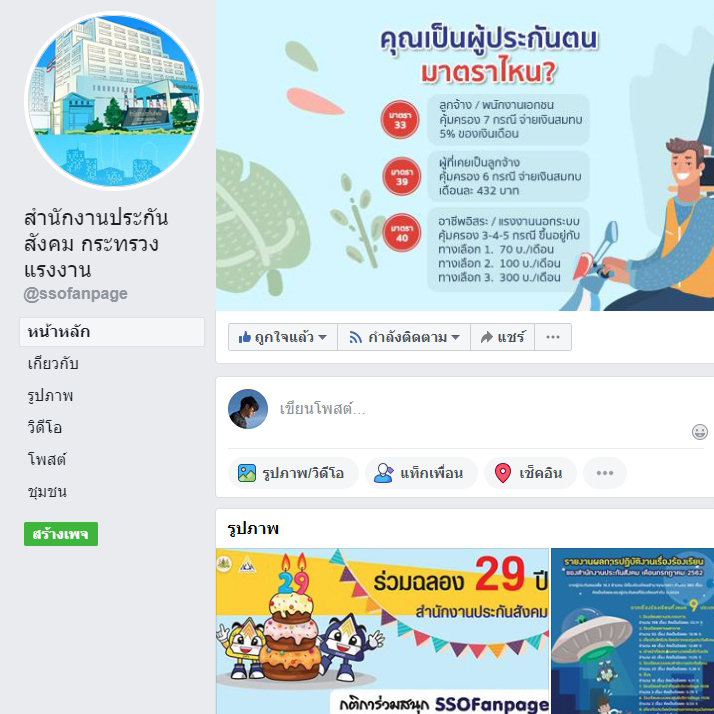Click the green สร้างเพจ button
The height and width of the screenshot is (714, 714).
click(61, 534)
